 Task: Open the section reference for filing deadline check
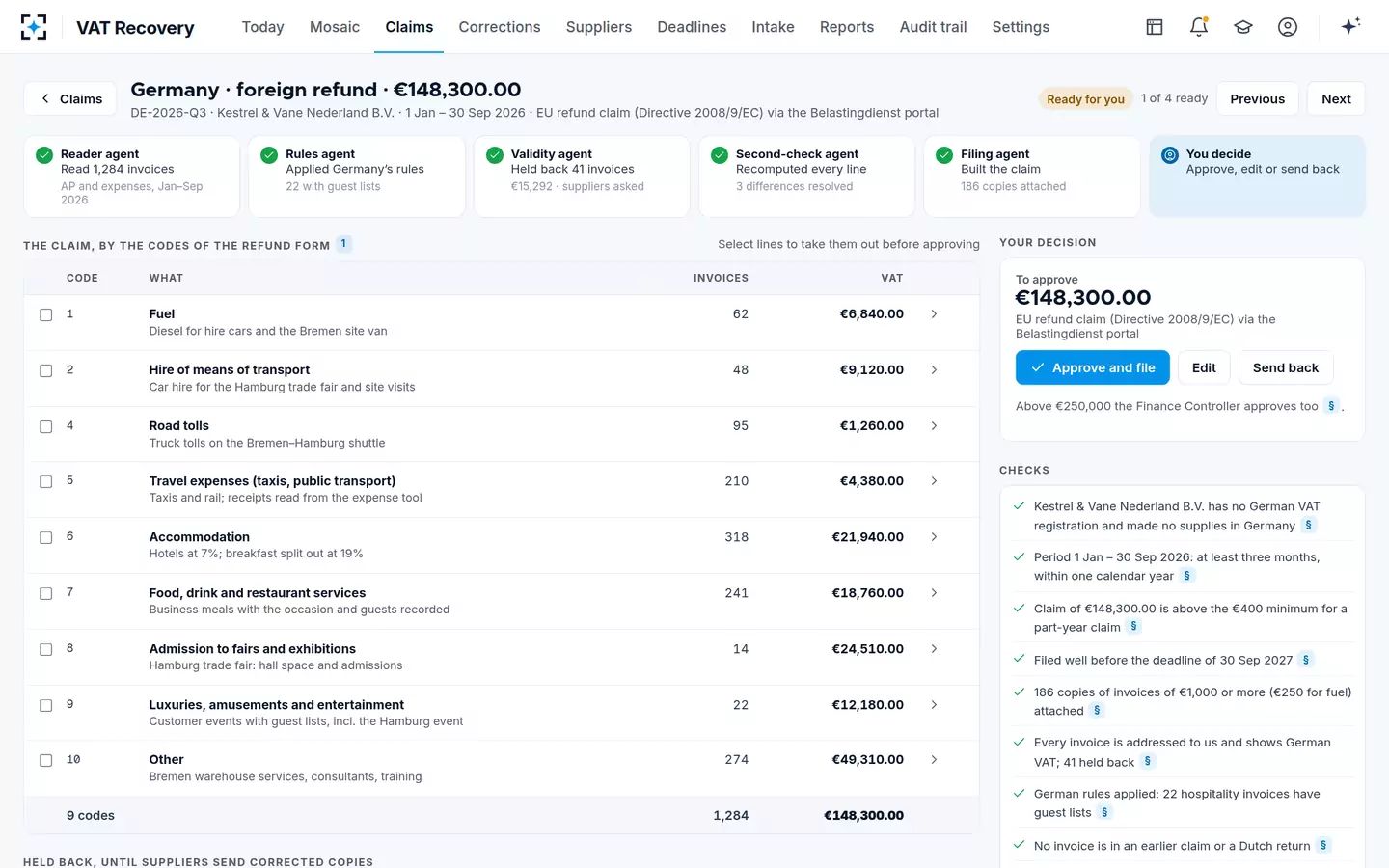pos(1306,660)
